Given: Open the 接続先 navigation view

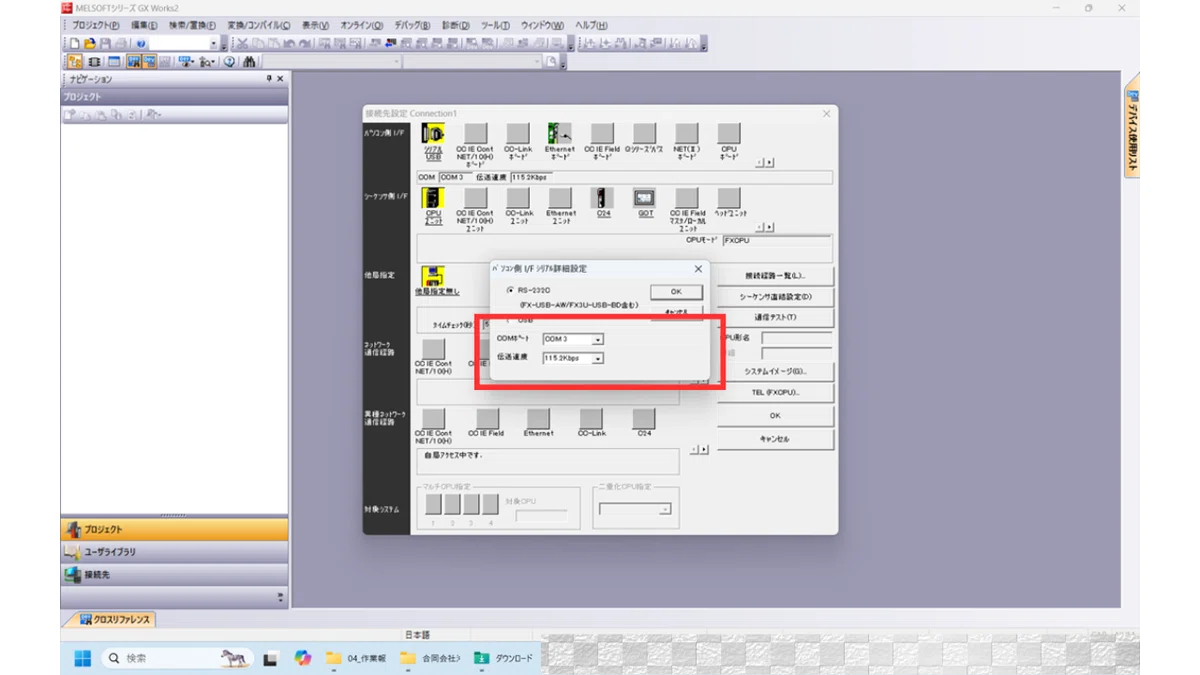Looking at the screenshot, I should [174, 575].
